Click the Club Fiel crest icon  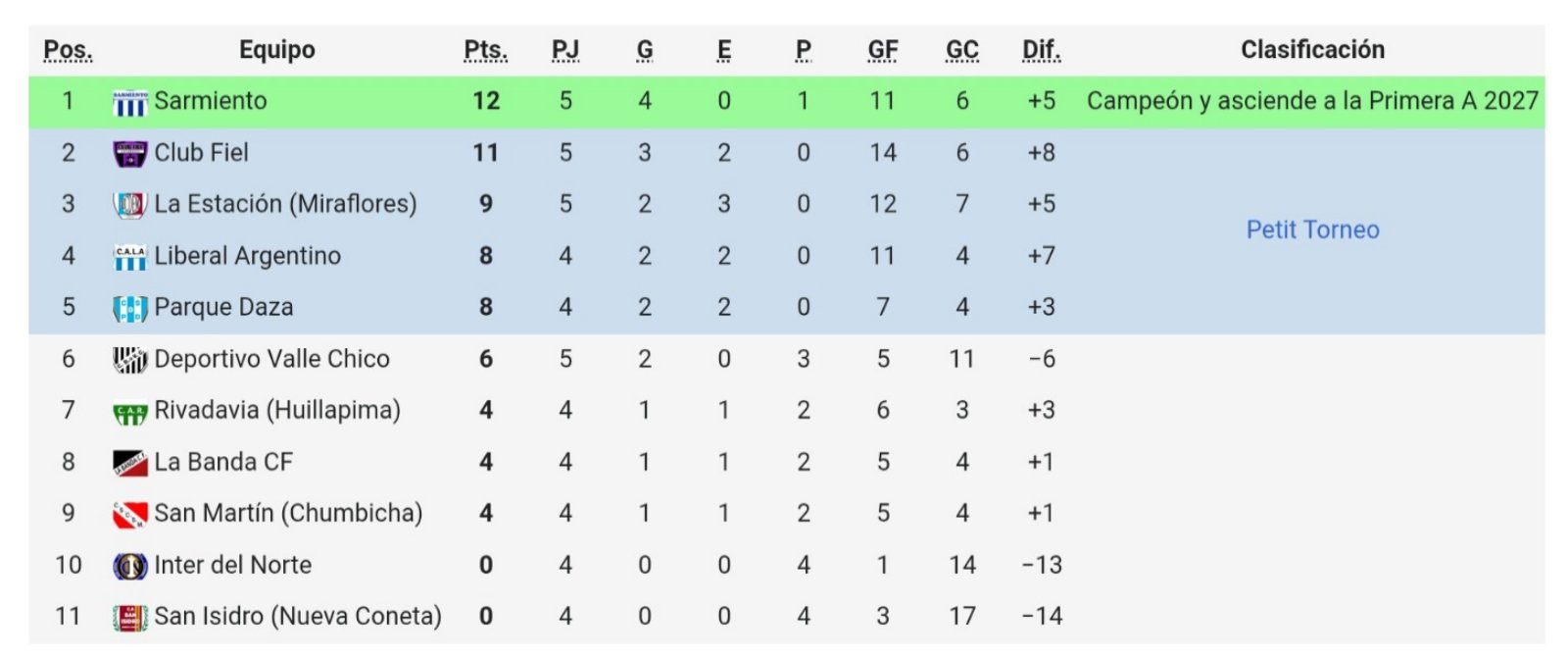[130, 154]
